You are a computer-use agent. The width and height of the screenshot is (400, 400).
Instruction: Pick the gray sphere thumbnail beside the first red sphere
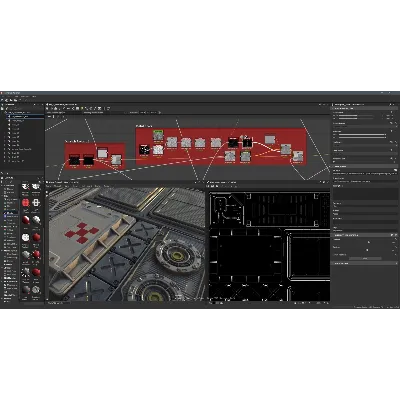pyautogui.click(x=36, y=220)
